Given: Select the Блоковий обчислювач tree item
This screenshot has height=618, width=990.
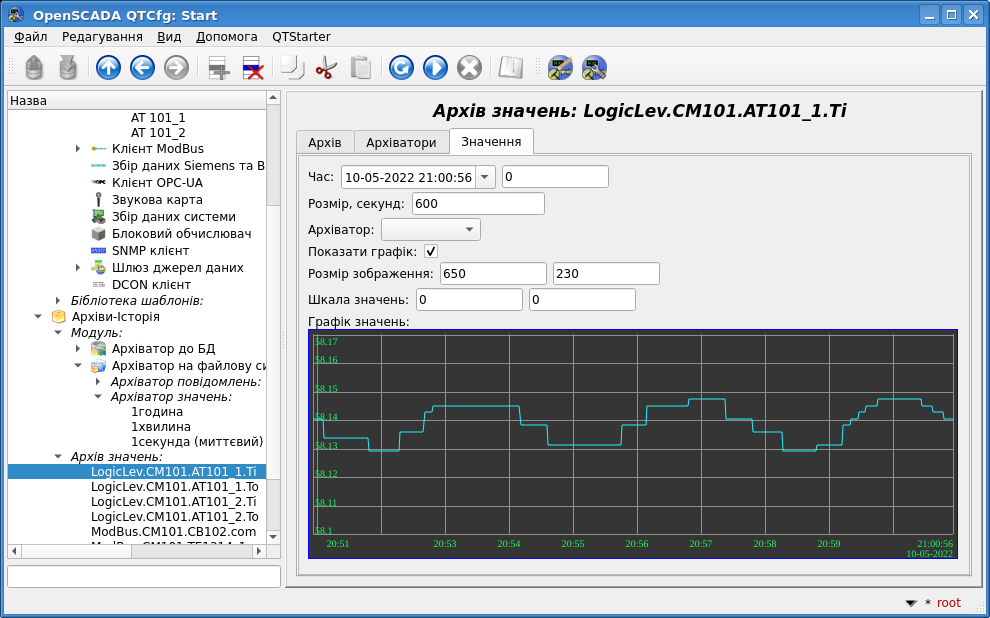Looking at the screenshot, I should (x=181, y=234).
